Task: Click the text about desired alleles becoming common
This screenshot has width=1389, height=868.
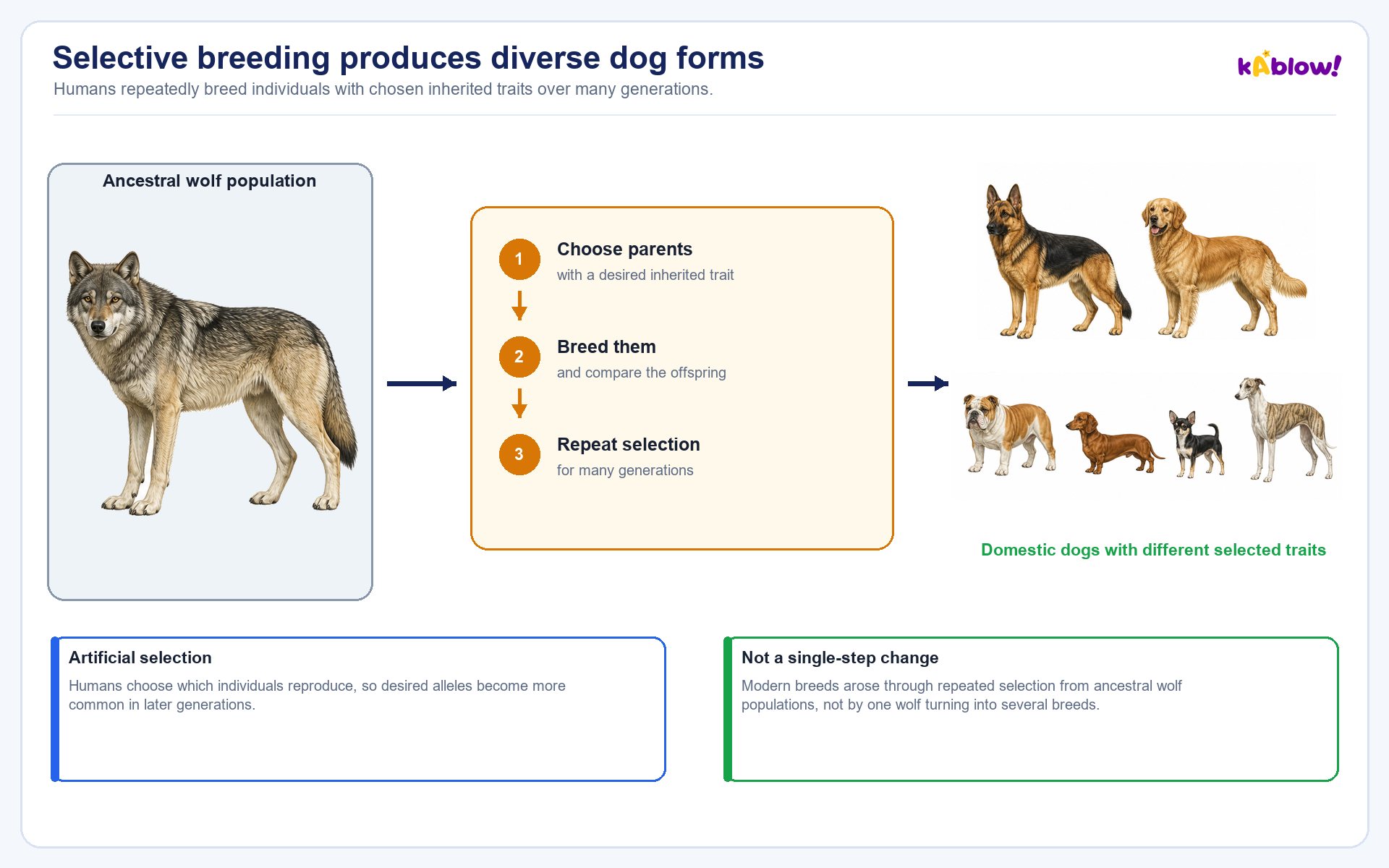Action: tap(317, 695)
